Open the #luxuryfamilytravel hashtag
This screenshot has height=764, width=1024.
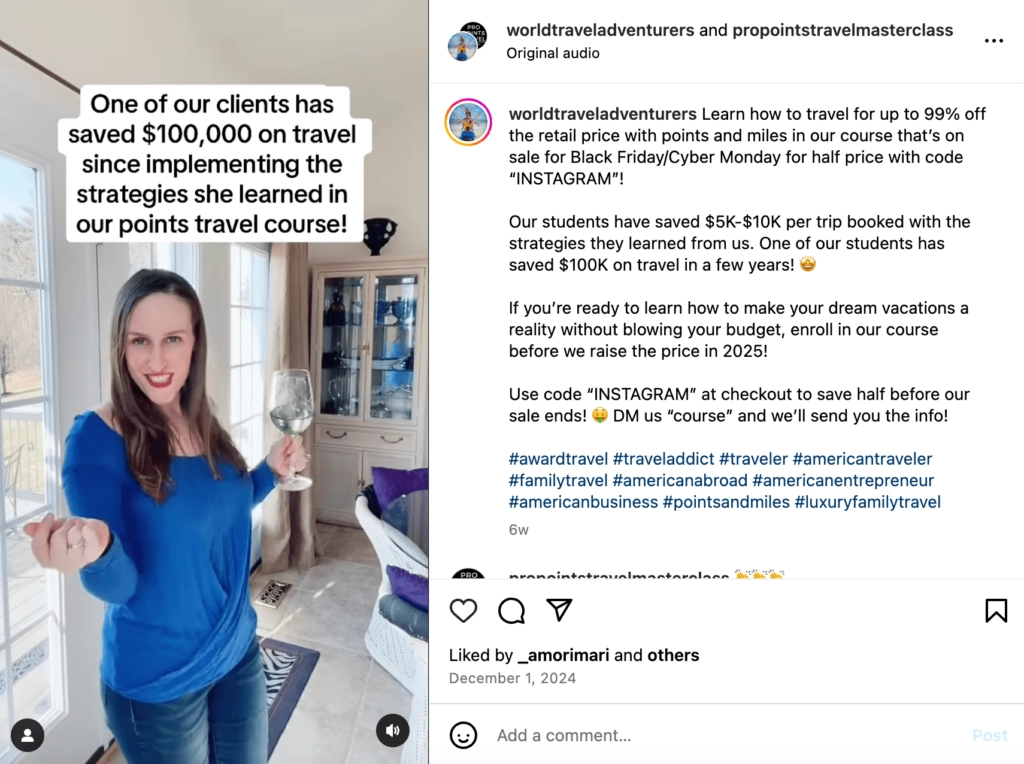tap(868, 502)
